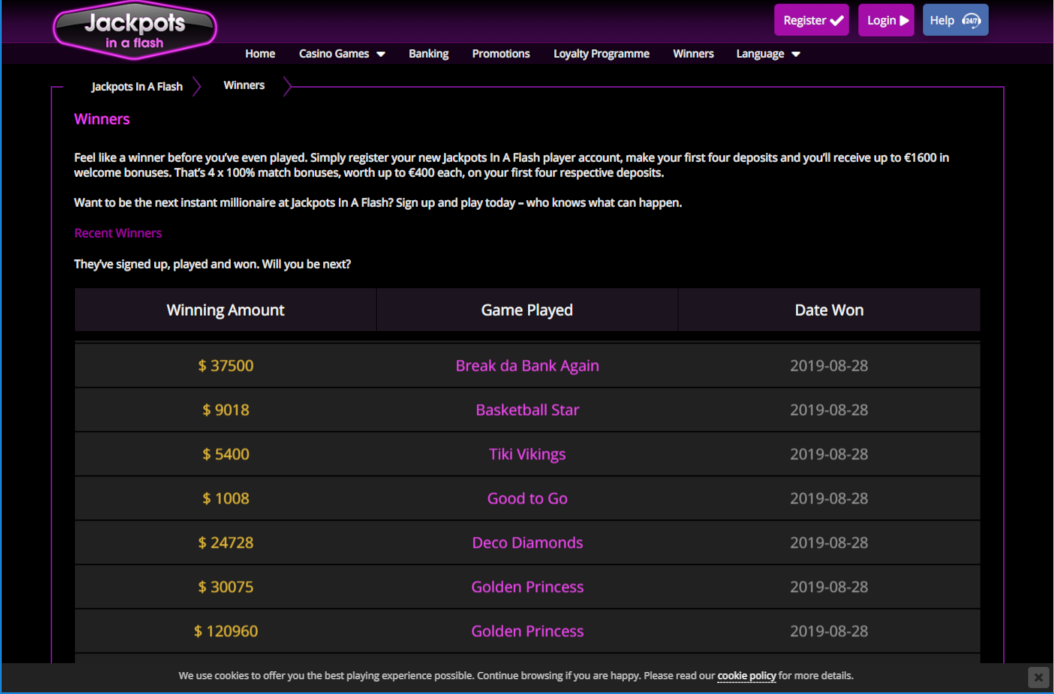The height and width of the screenshot is (694, 1054).
Task: Click the Game Played column header
Action: 527,310
